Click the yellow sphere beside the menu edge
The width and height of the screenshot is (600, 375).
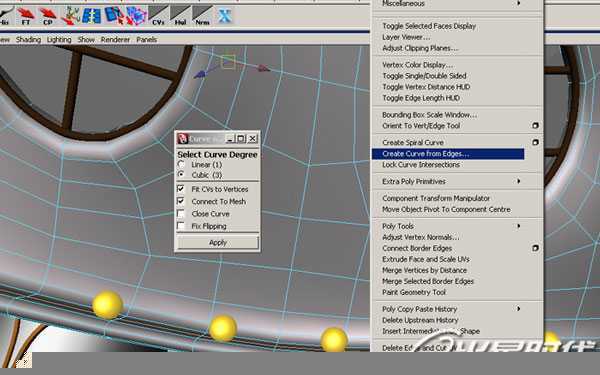(x=334, y=339)
